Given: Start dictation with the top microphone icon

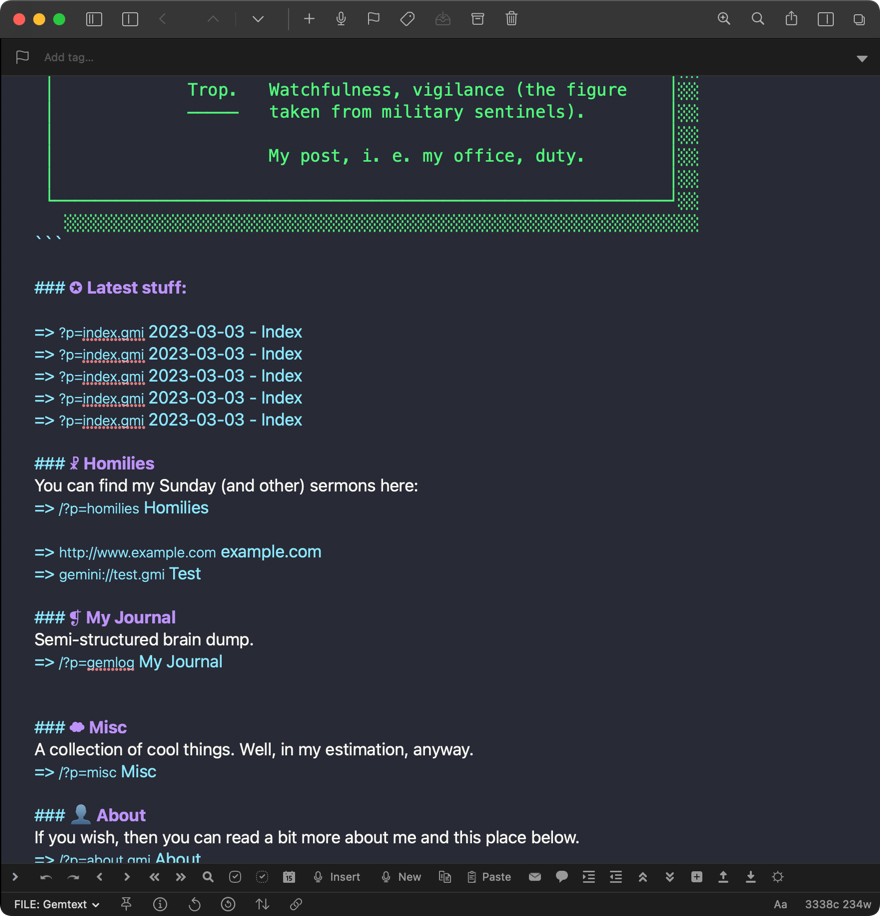Looking at the screenshot, I should pyautogui.click(x=341, y=19).
